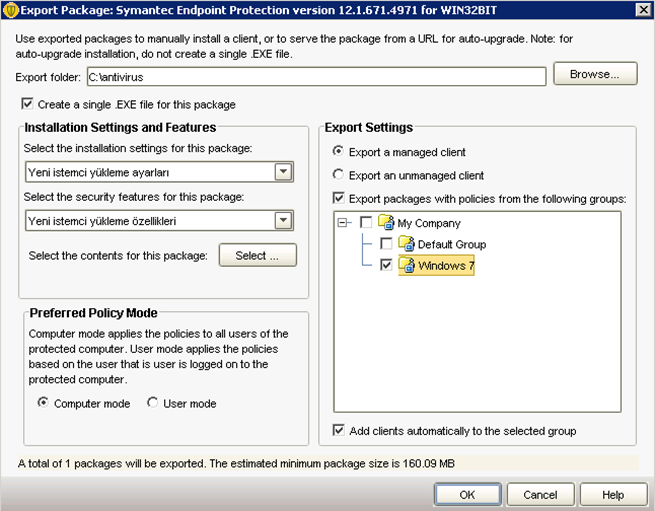This screenshot has width=655, height=511.
Task: Collapse the My Company tree node
Action: (342, 222)
